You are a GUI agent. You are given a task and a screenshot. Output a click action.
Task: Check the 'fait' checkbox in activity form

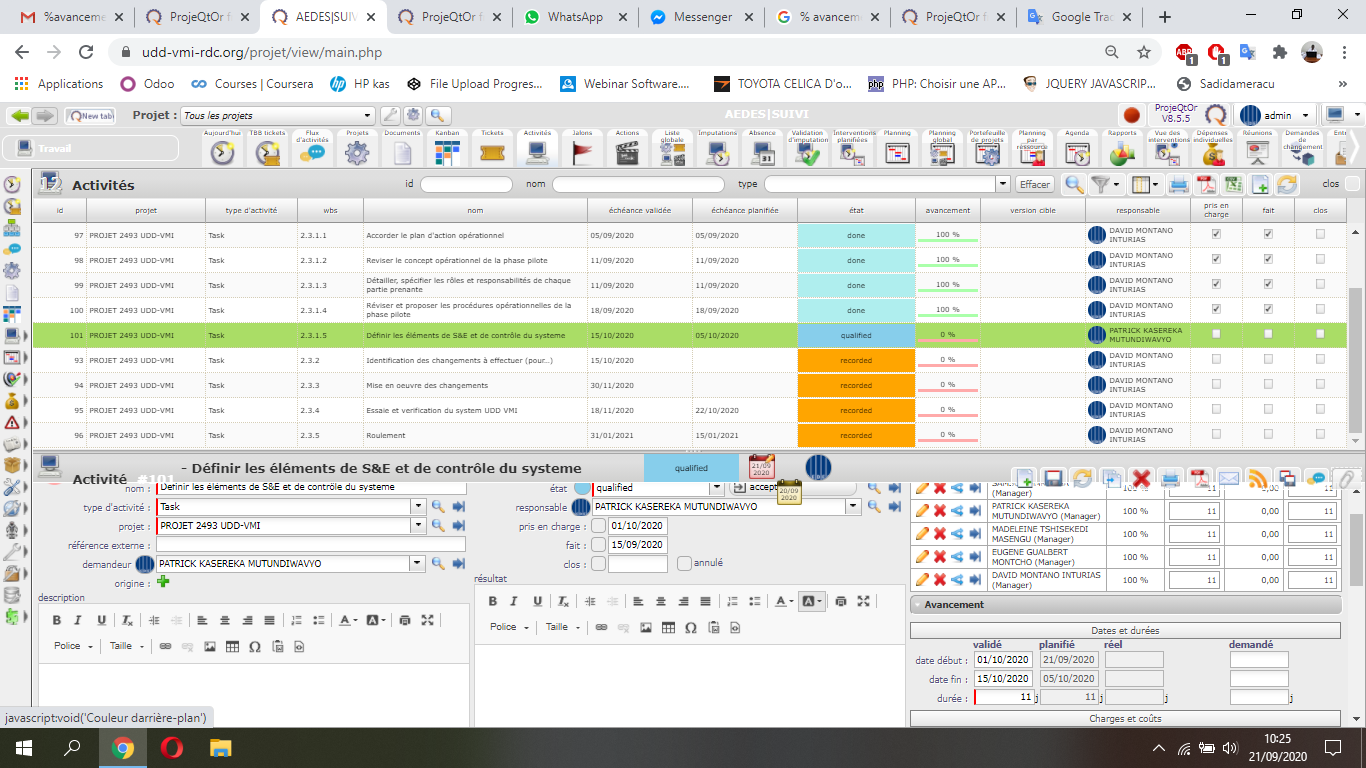click(x=598, y=545)
